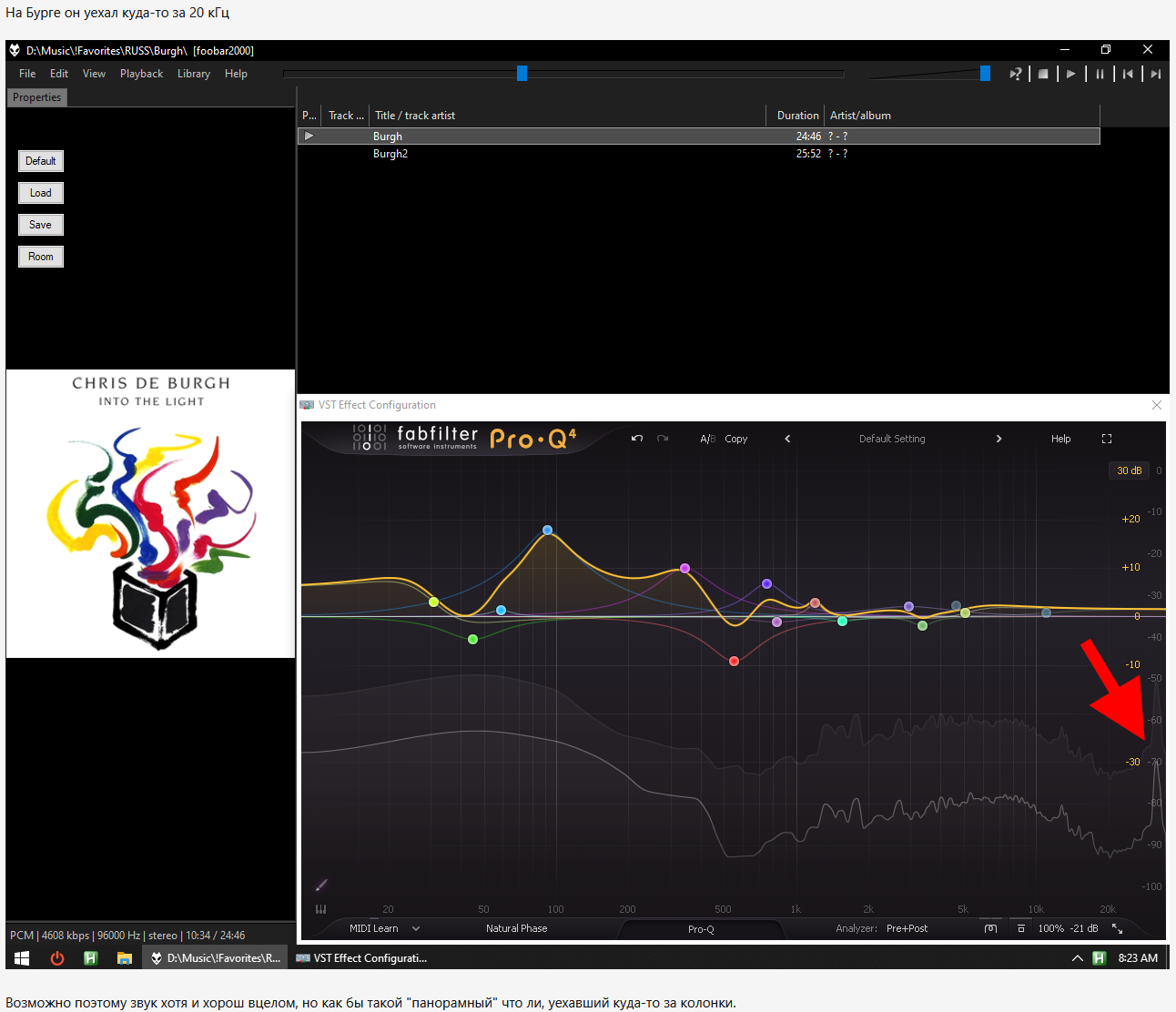The height and width of the screenshot is (1012, 1176).
Task: Enter Pro-Q full screen mode
Action: (1107, 439)
